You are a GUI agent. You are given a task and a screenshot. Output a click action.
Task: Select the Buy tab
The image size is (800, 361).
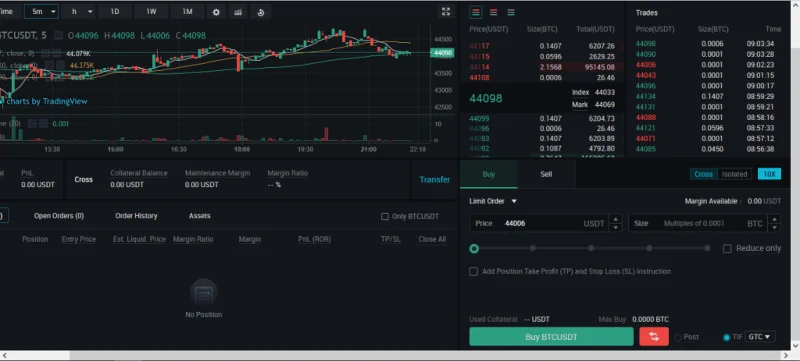point(489,174)
